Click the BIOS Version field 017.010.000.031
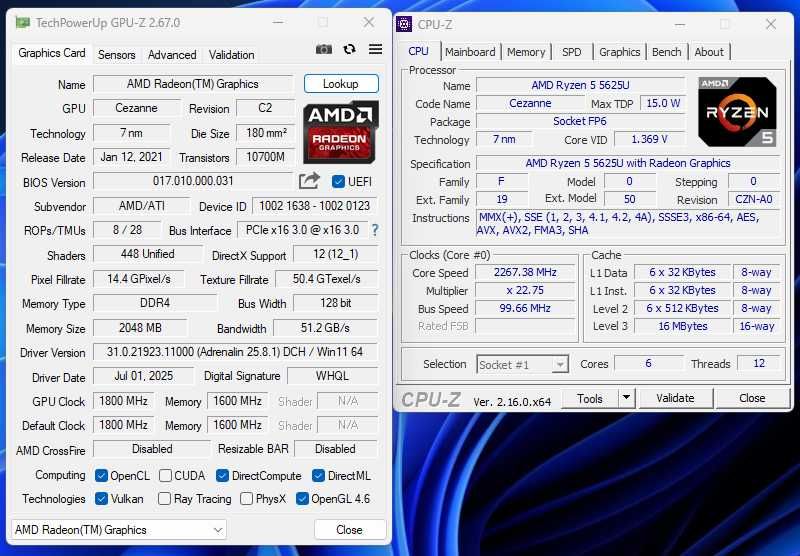This screenshot has height=556, width=800. [x=193, y=181]
